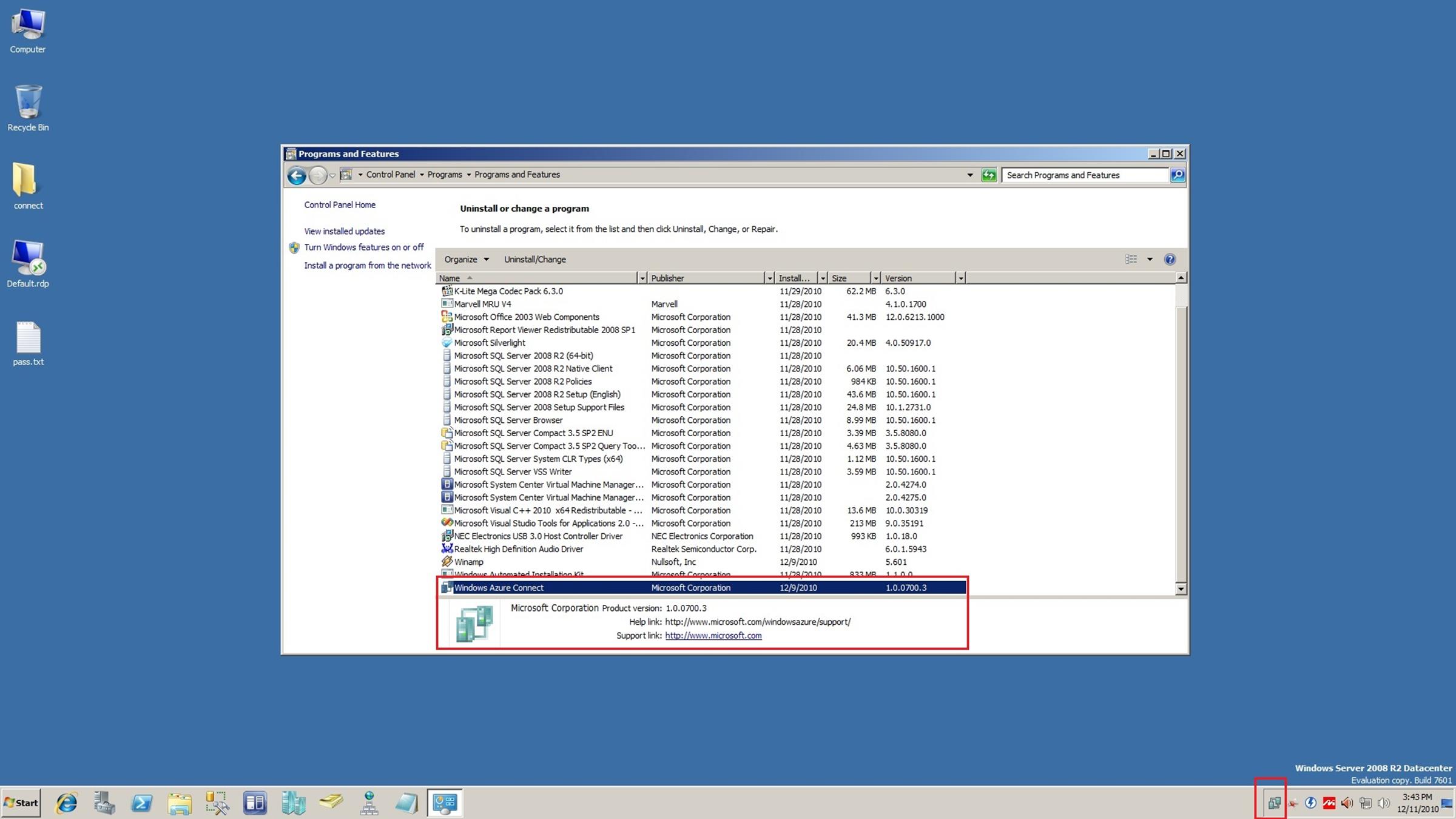Select the active Control Panel taskbar button
1456x819 pixels.
(445, 803)
